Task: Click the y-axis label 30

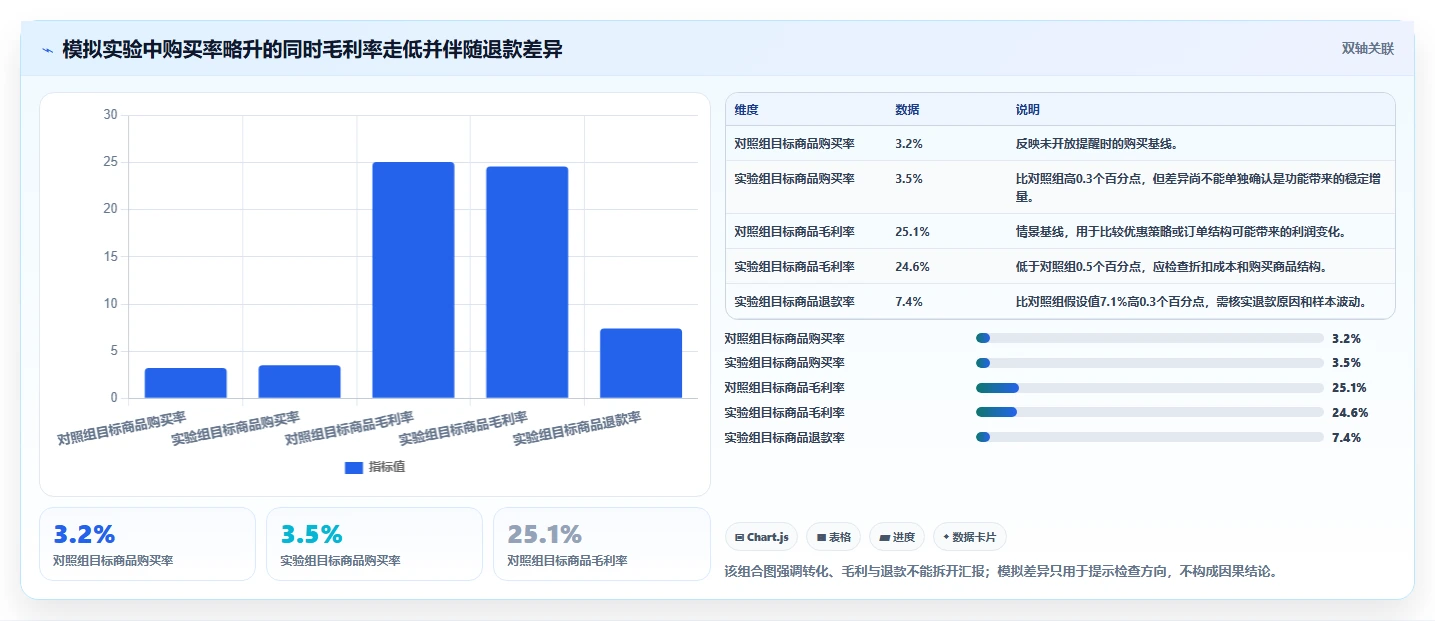Action: tap(110, 115)
